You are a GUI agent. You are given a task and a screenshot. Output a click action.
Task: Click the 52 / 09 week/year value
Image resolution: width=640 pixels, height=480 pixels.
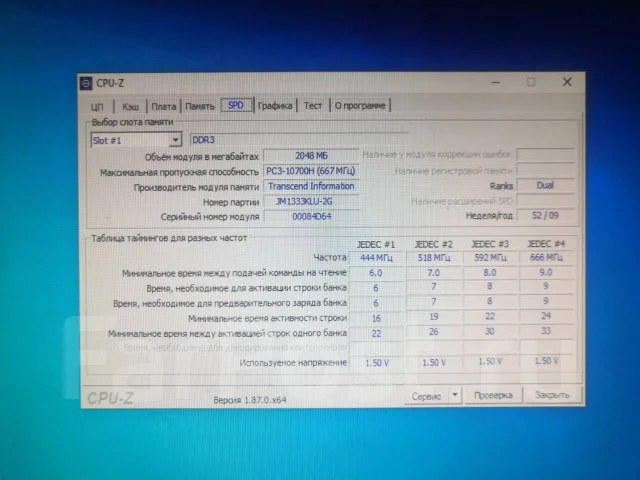coord(545,216)
